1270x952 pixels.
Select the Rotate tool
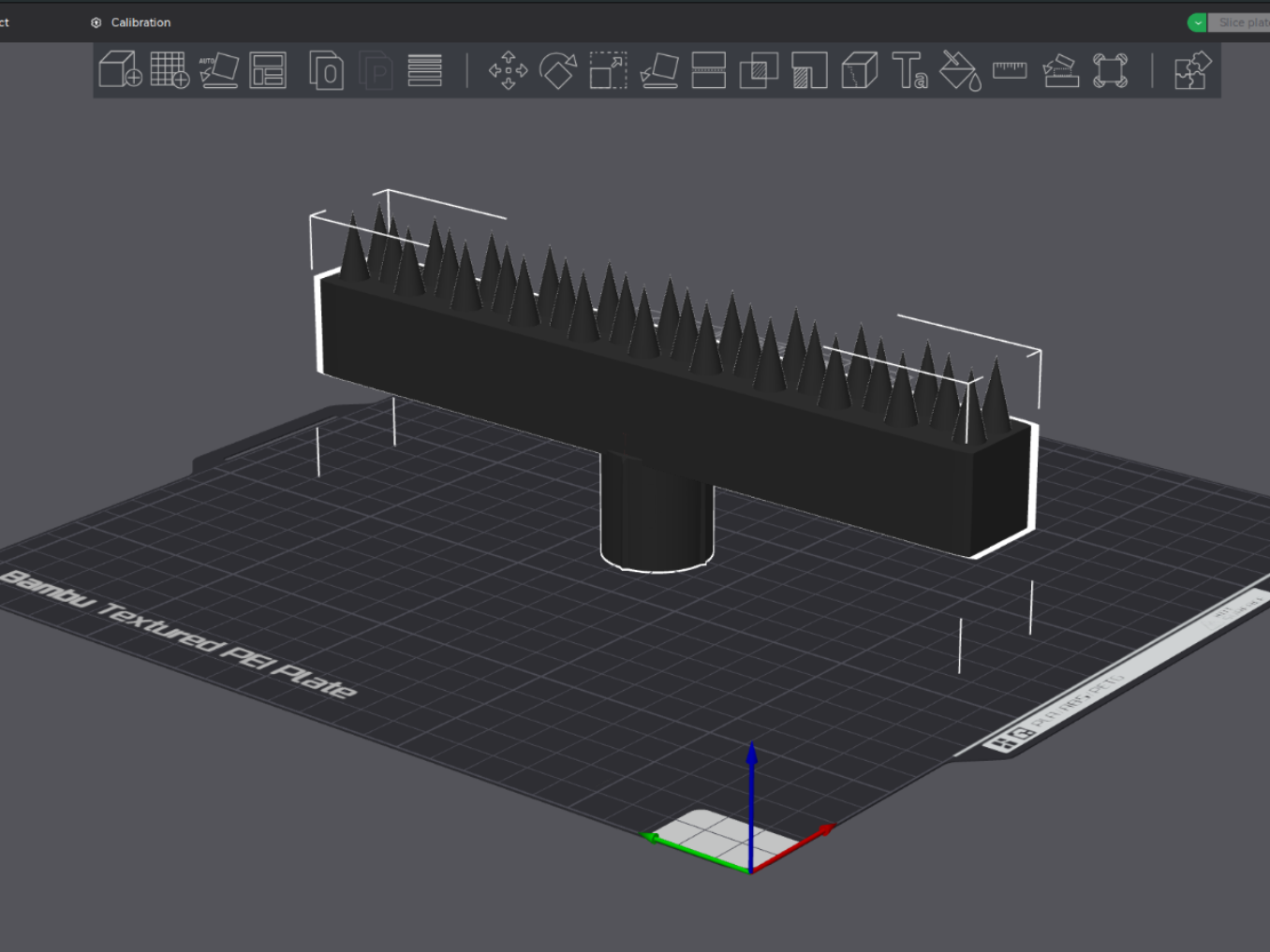click(x=558, y=70)
